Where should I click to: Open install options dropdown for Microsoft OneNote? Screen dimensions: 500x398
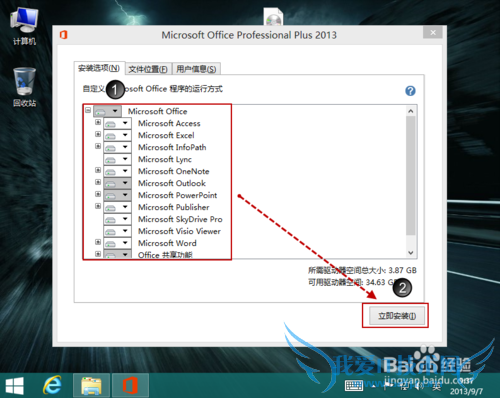[x=117, y=171]
